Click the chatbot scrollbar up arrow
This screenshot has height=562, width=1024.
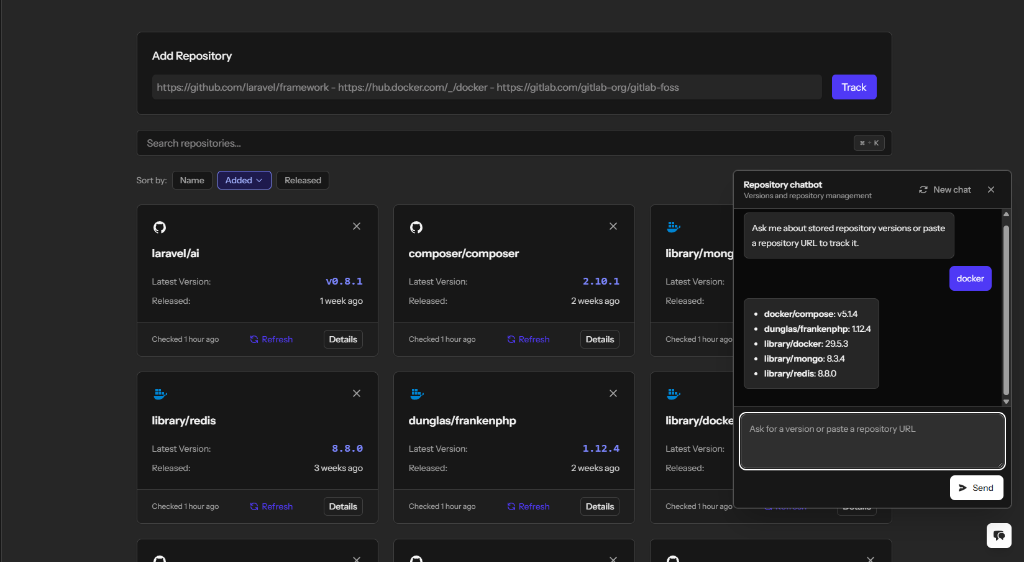pos(1006,214)
